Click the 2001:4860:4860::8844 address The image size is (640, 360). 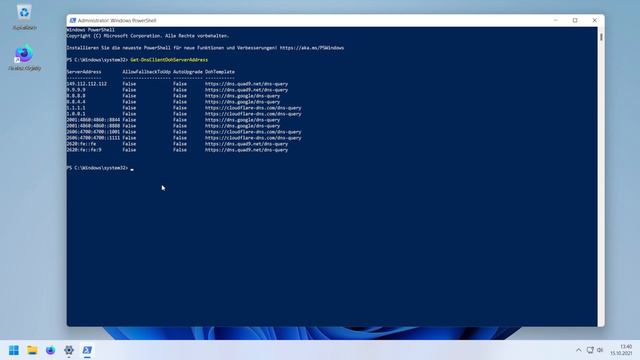point(93,120)
